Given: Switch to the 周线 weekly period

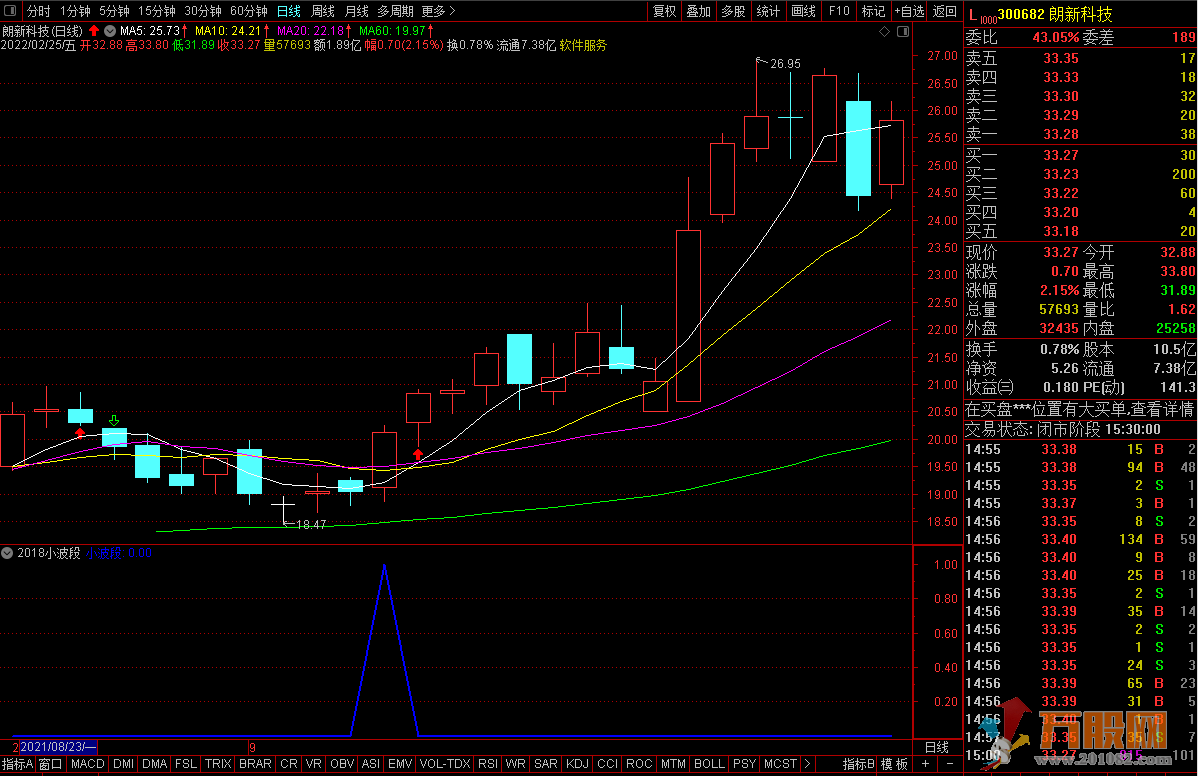Looking at the screenshot, I should (323, 11).
